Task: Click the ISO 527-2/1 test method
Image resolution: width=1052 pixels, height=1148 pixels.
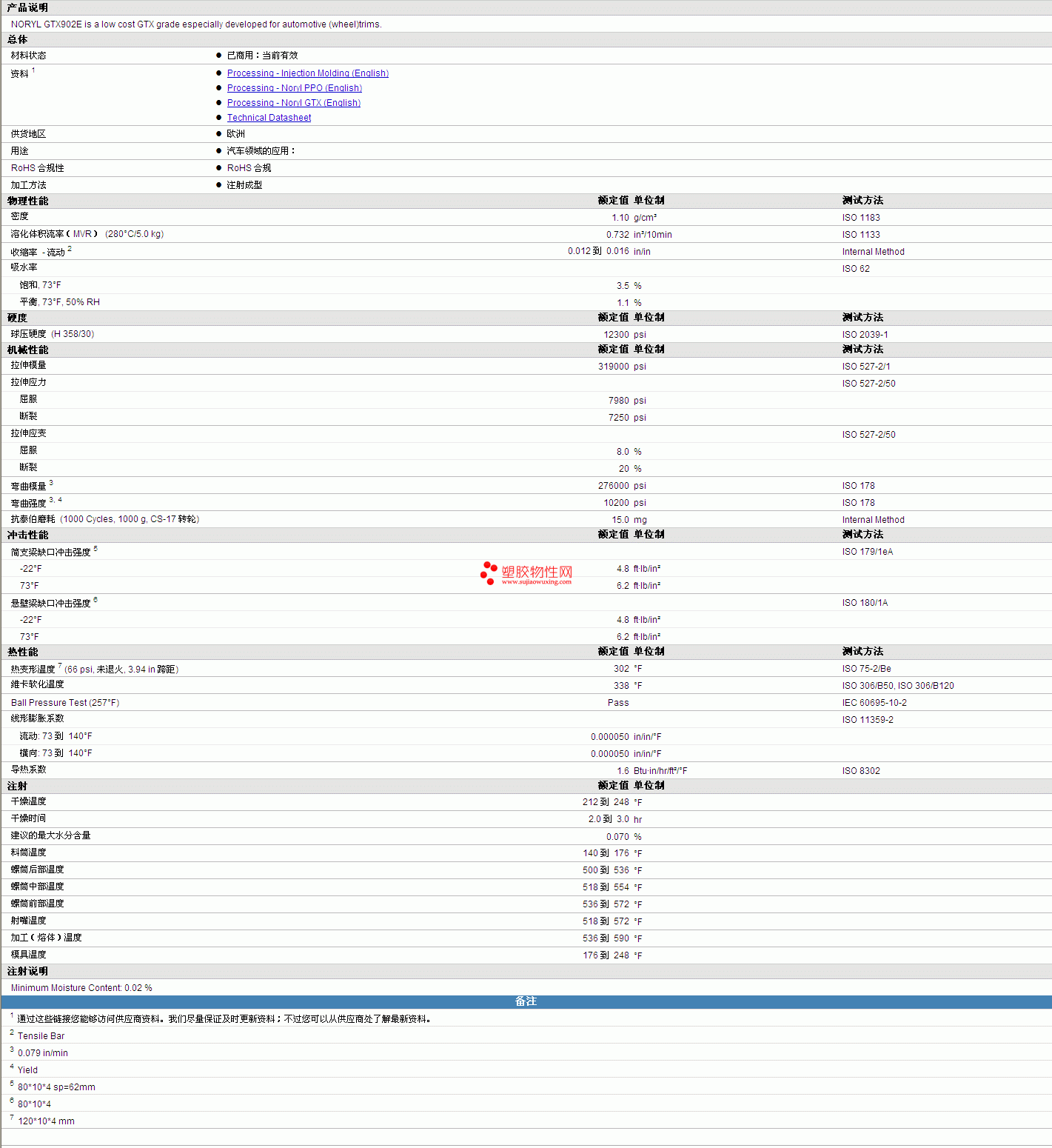Action: pyautogui.click(x=866, y=367)
